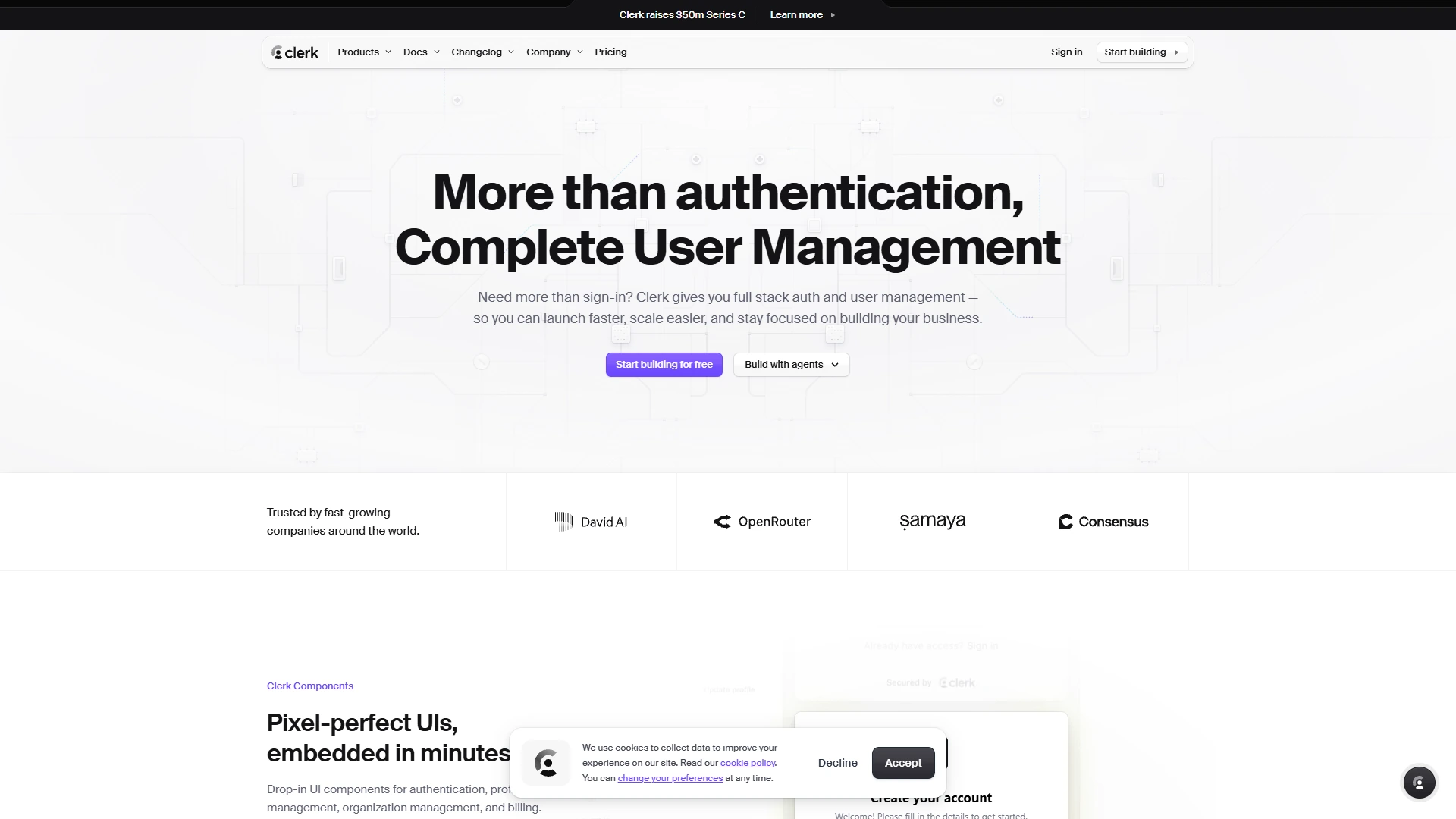The height and width of the screenshot is (819, 1456).
Task: Click the Clerk icon in cookie banner
Action: [x=546, y=763]
